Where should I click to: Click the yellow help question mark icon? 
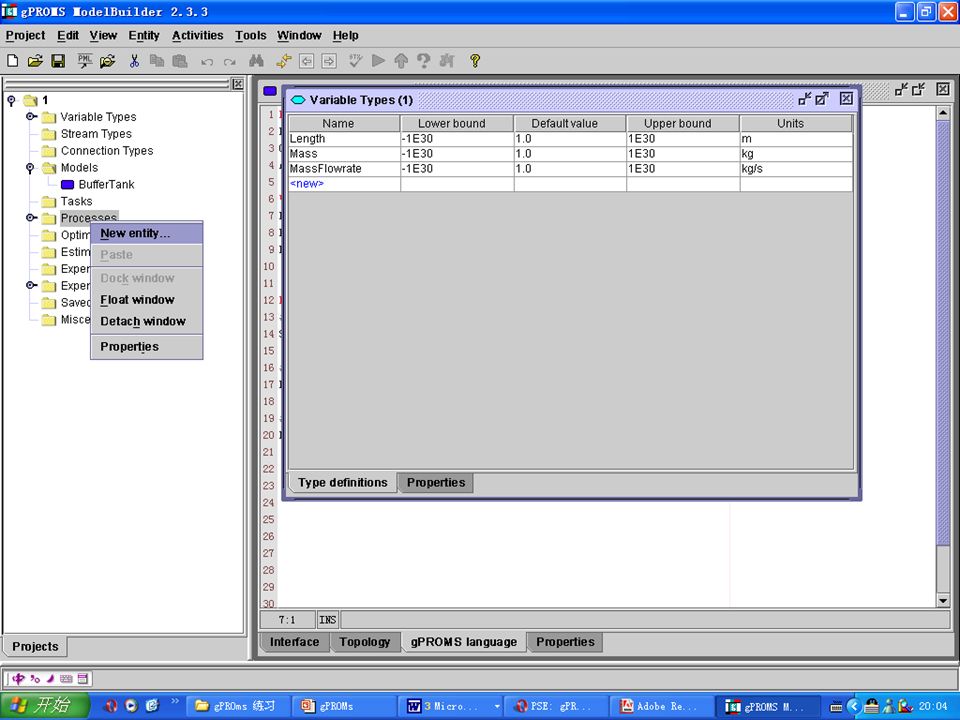474,61
